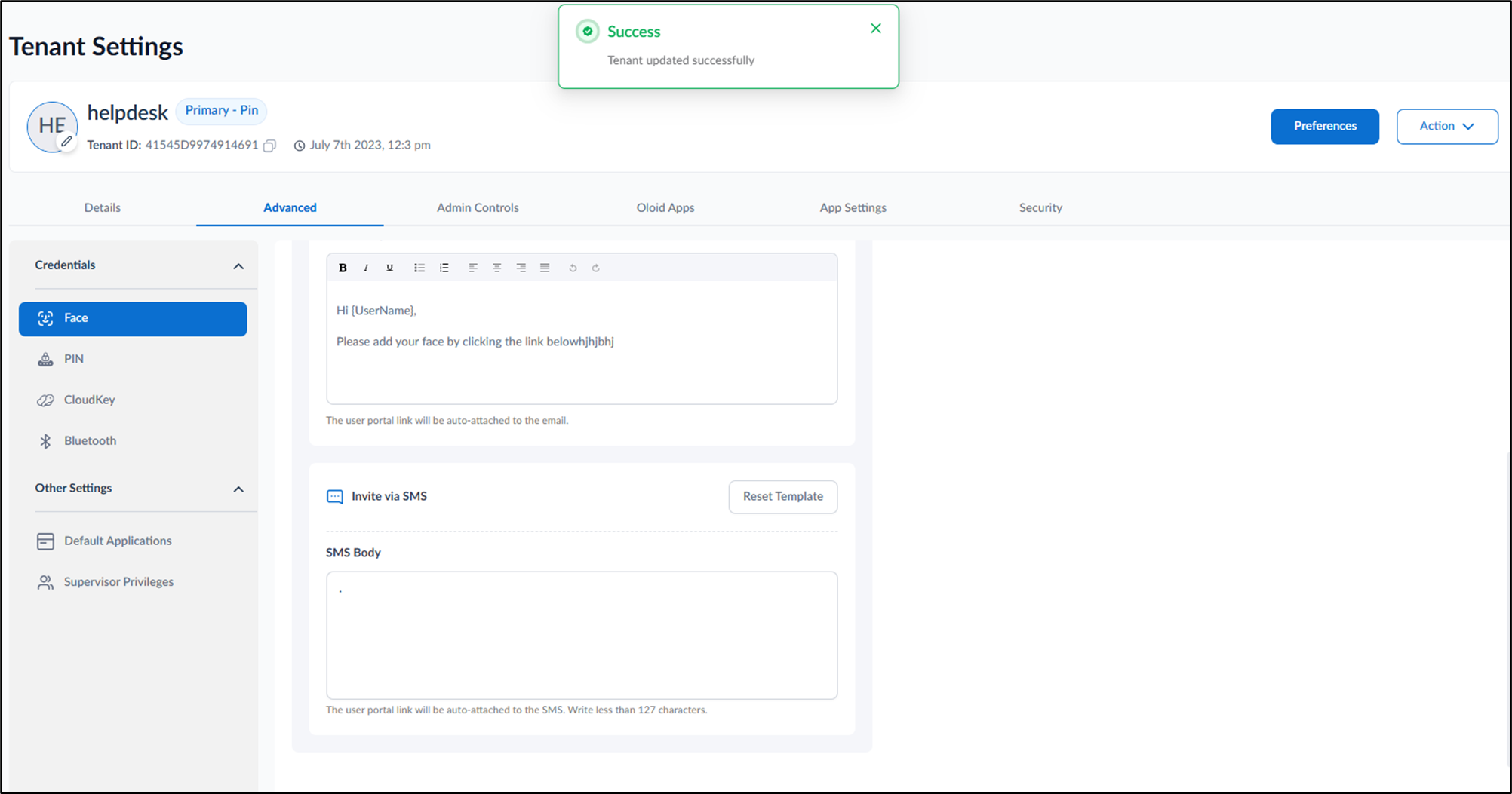This screenshot has width=1512, height=794.
Task: Dismiss the Success notification
Action: point(876,29)
